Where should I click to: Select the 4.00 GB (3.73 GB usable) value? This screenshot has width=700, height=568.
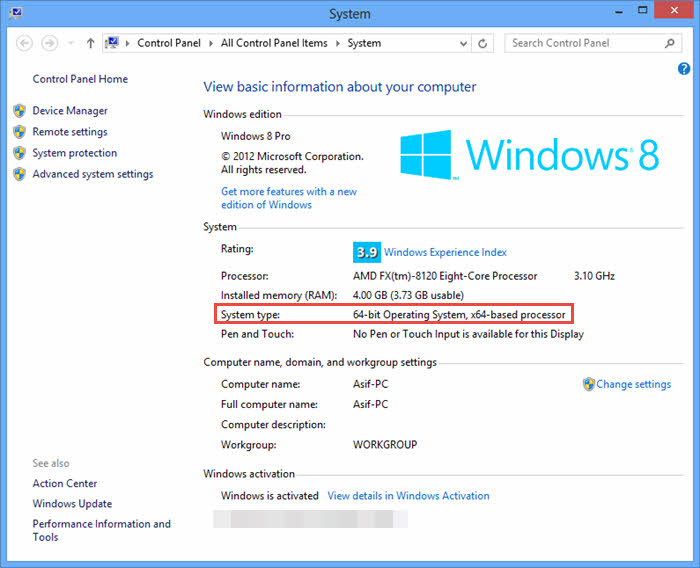[x=408, y=295]
